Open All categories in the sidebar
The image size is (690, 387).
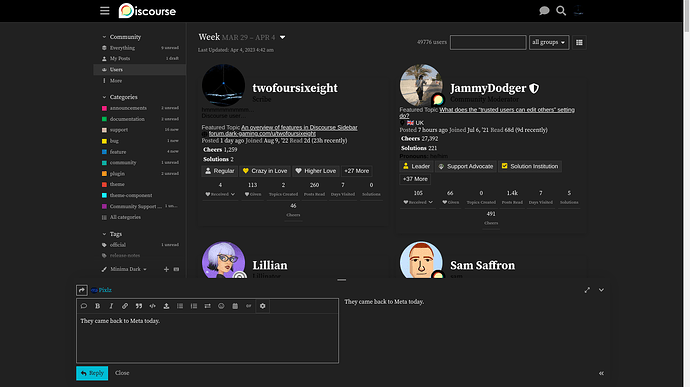(x=140, y=217)
